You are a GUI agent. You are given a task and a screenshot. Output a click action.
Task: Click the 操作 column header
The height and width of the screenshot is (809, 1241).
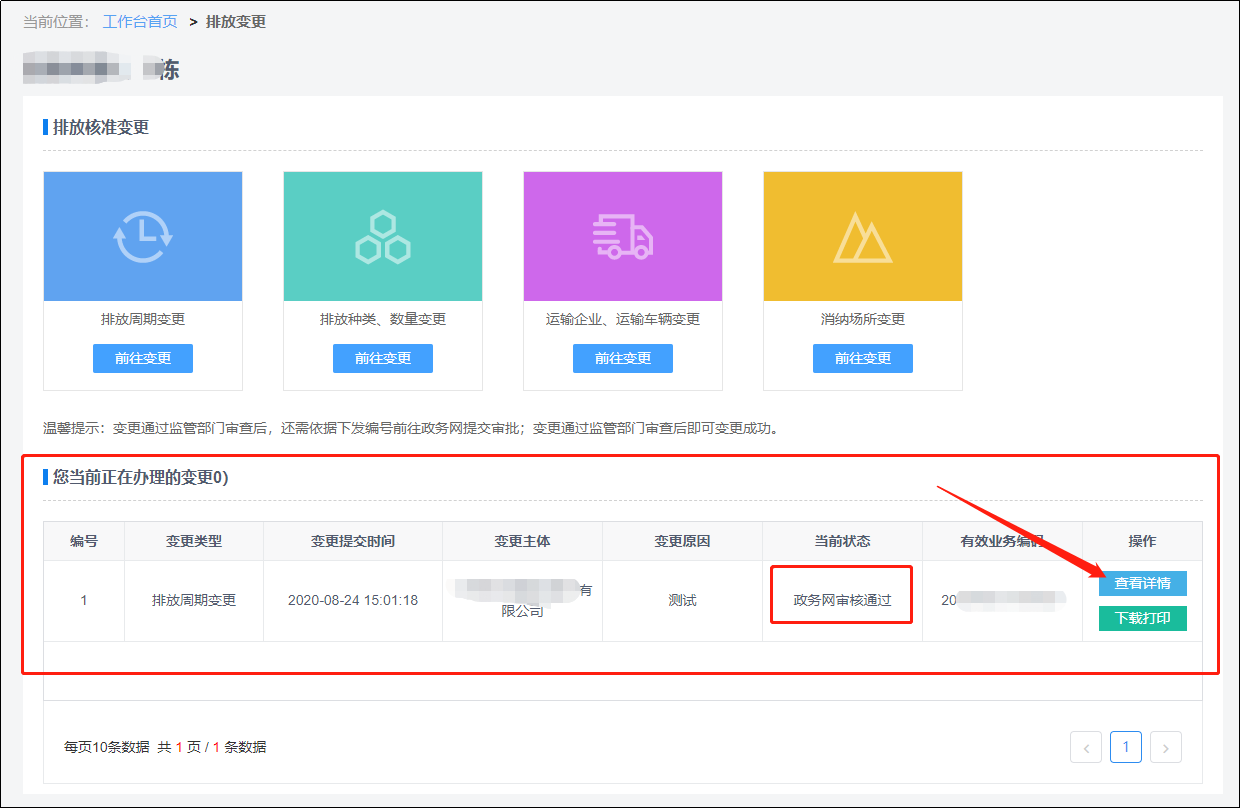1142,541
